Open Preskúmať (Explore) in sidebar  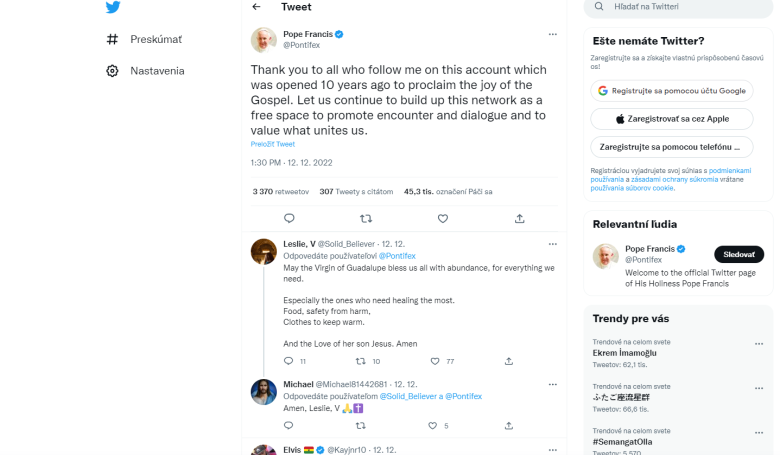(155, 39)
